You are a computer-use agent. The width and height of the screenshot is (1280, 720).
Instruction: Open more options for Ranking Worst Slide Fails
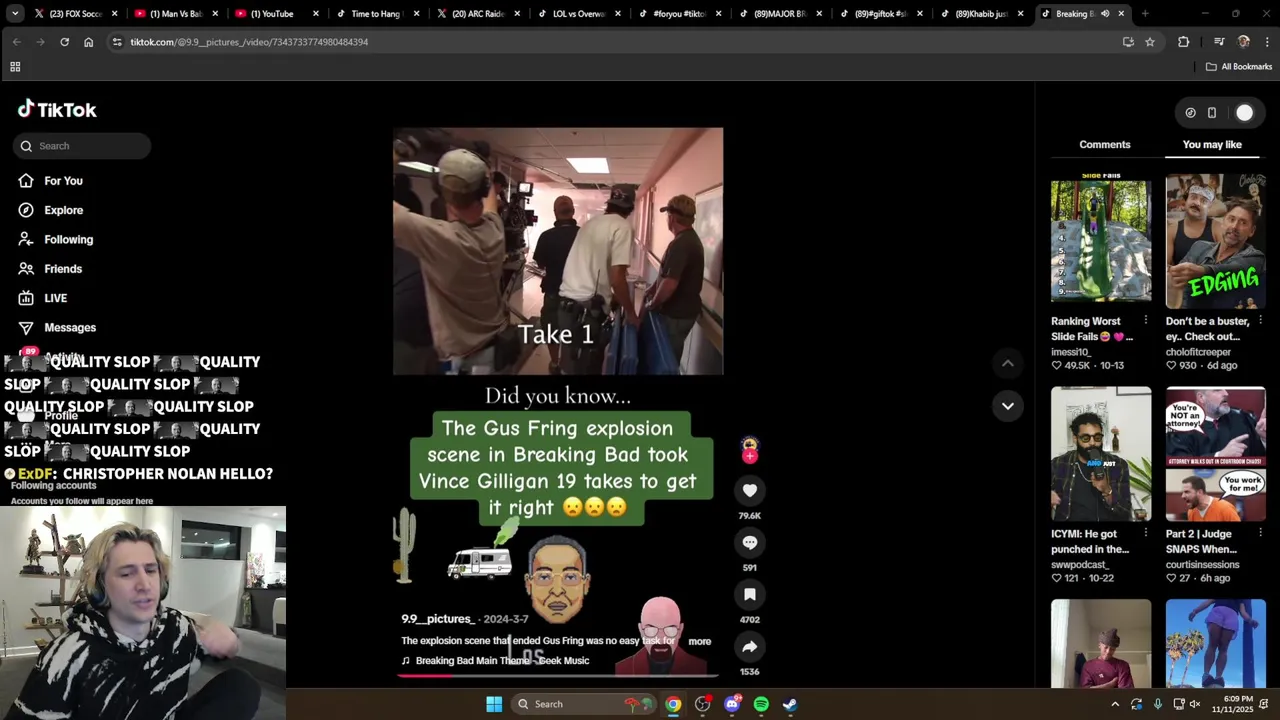pos(1146,321)
